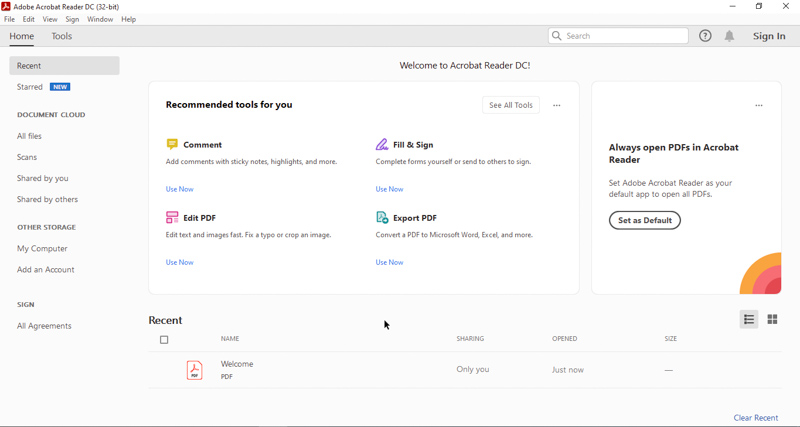This screenshot has height=427, width=800.
Task: Tick the select-all checkbox in Recent
Action: click(165, 340)
